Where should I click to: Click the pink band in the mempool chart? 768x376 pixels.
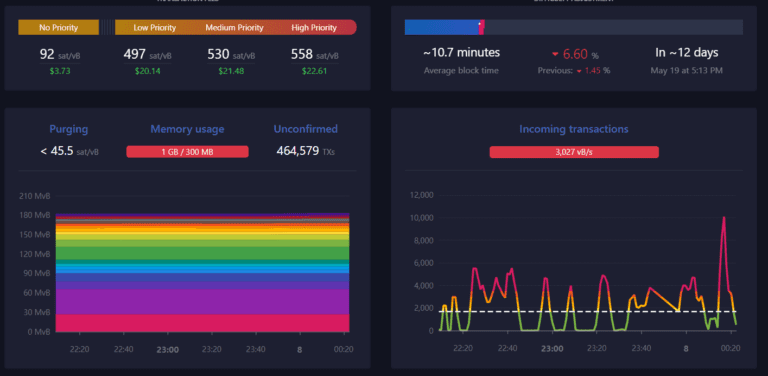point(202,323)
